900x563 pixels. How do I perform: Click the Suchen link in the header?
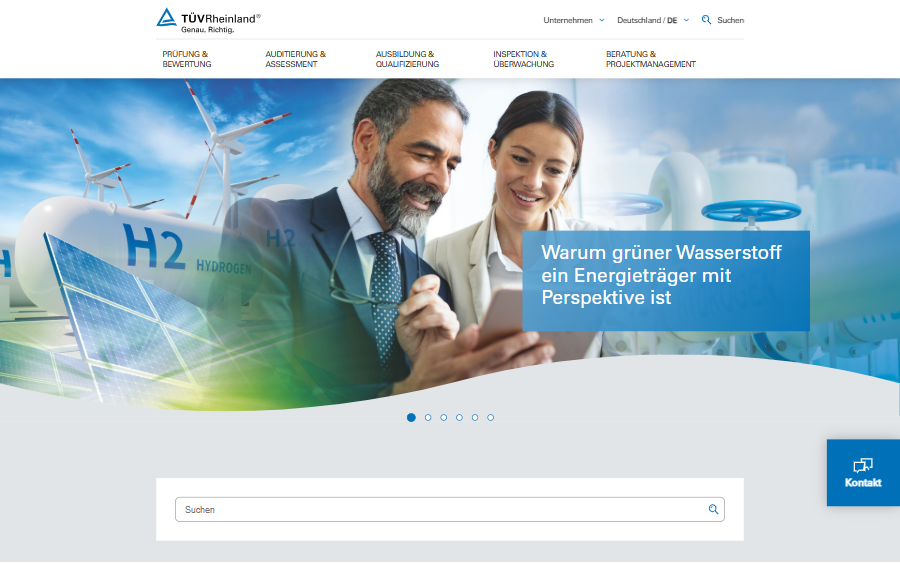(730, 20)
